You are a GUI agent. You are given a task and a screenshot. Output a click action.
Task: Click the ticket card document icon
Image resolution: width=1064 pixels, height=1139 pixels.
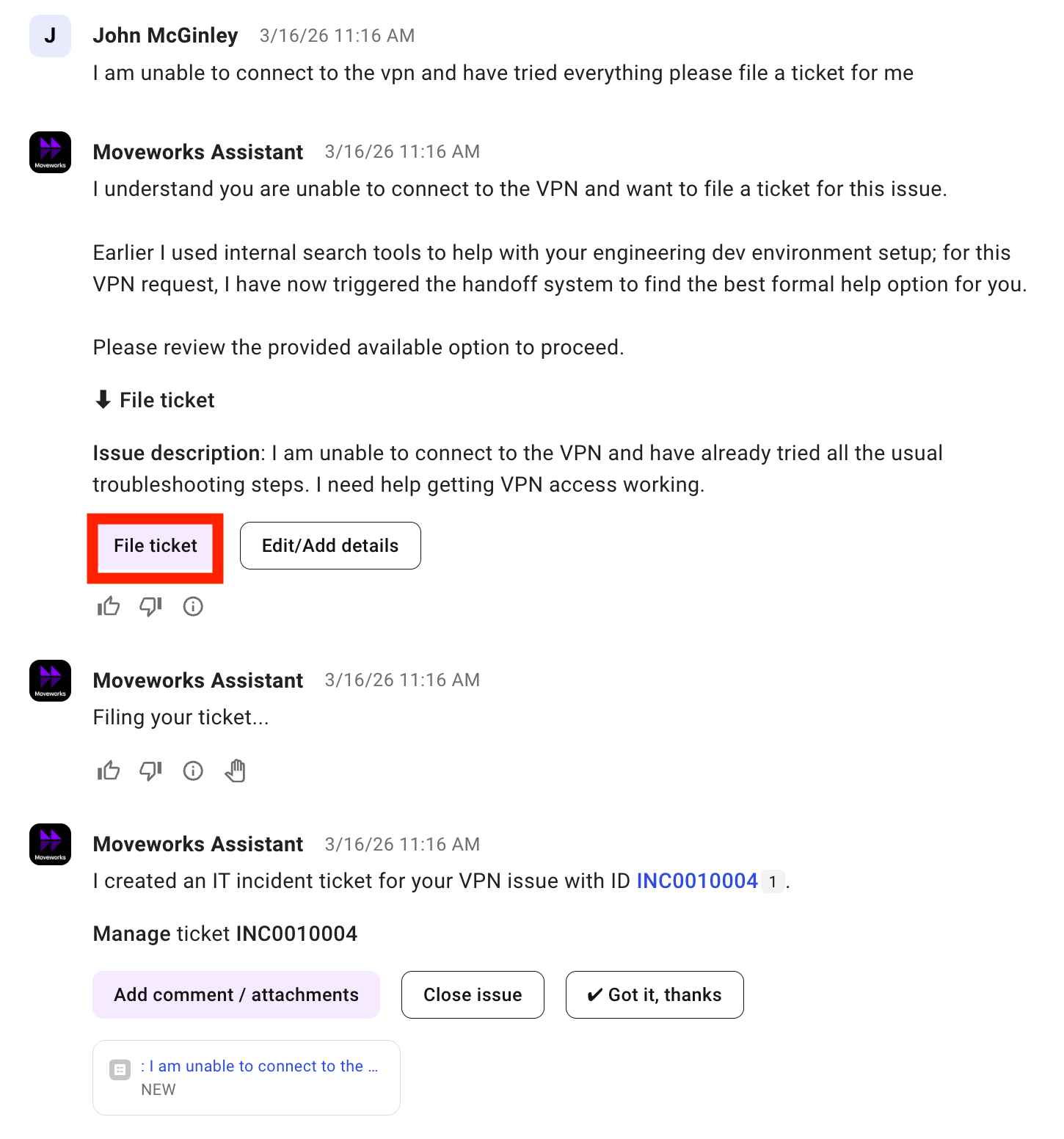click(120, 1069)
